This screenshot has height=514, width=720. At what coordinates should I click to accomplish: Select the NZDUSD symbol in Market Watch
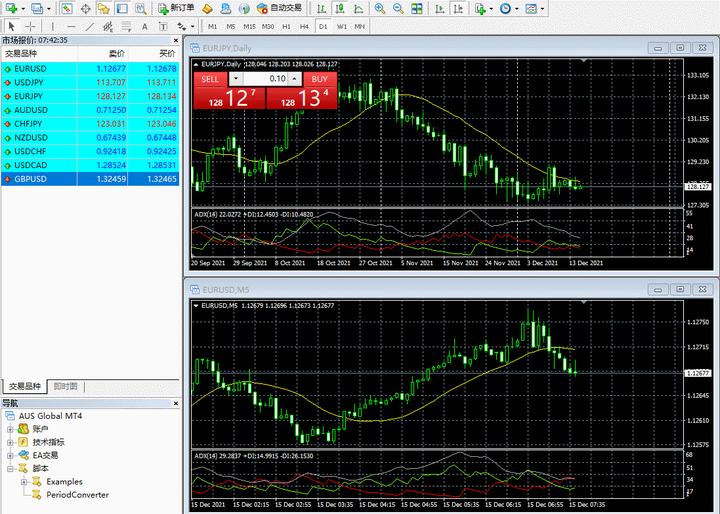[31, 138]
